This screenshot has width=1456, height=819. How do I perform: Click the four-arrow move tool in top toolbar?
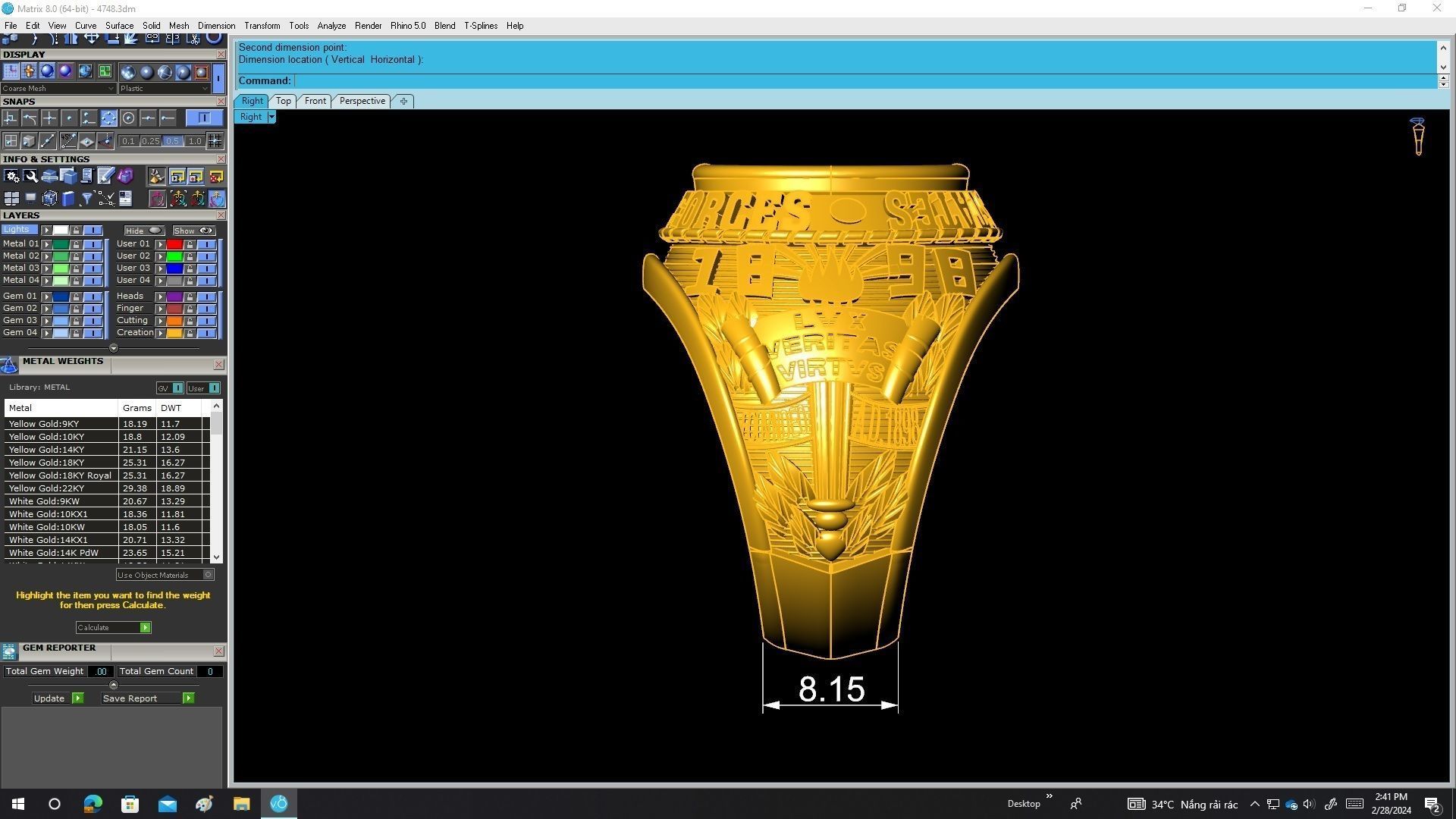tap(92, 37)
